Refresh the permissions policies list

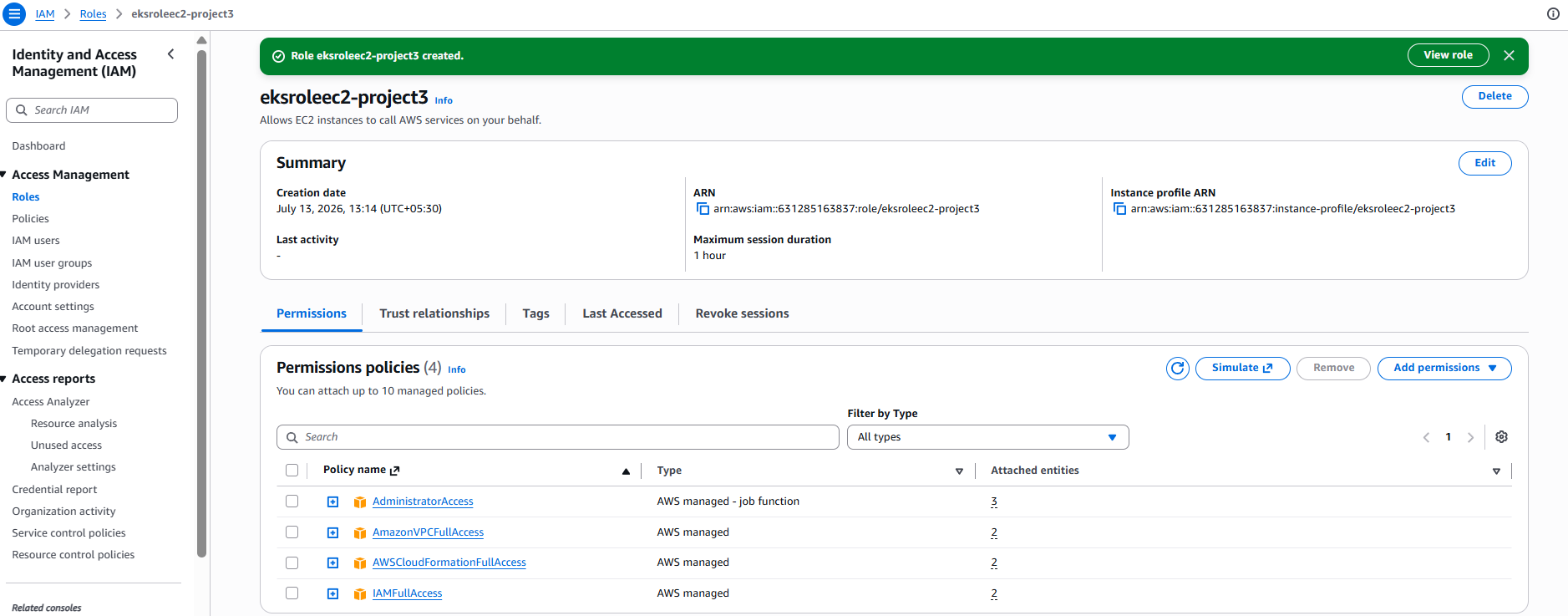pyautogui.click(x=1178, y=369)
